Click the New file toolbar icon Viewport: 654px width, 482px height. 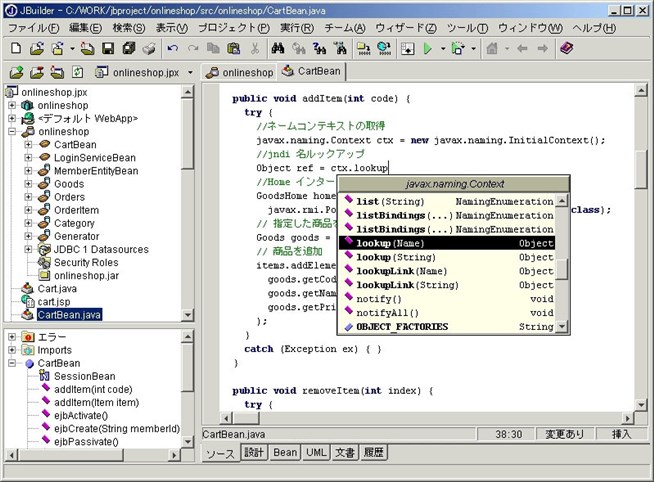(x=16, y=48)
